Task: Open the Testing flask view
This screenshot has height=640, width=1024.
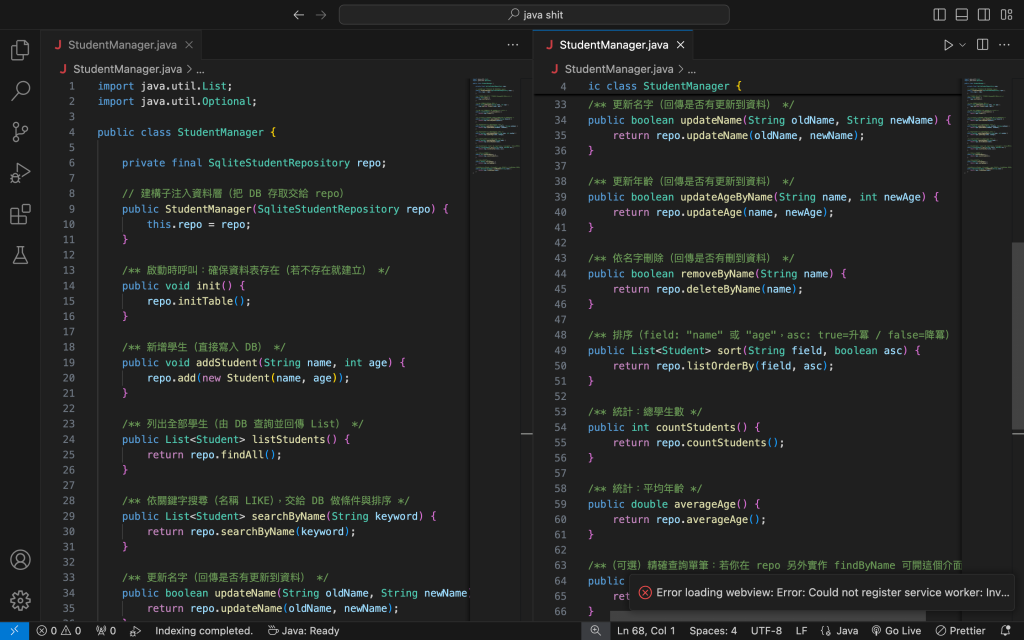Action: pos(20,255)
